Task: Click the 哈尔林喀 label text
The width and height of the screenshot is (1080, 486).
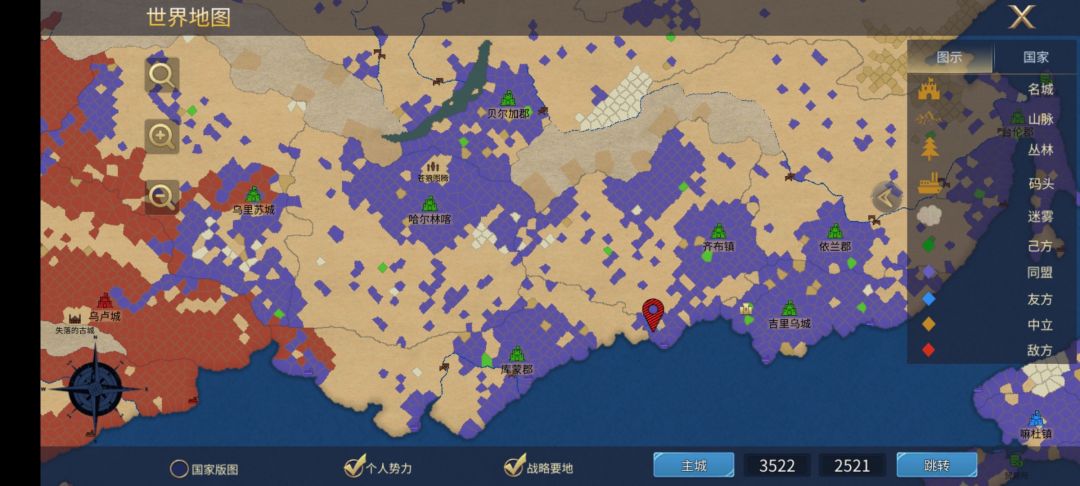Action: 430,220
